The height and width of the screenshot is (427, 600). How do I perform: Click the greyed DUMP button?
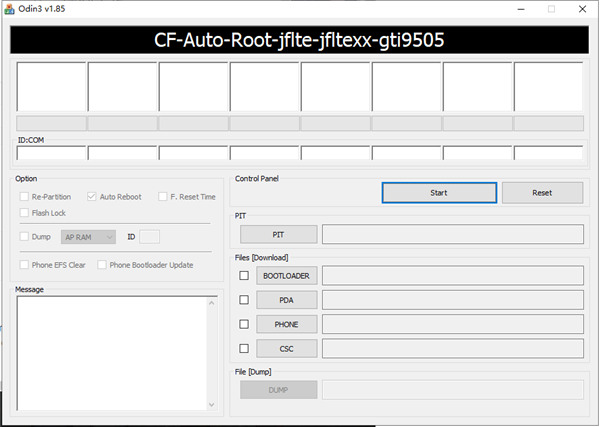[279, 390]
